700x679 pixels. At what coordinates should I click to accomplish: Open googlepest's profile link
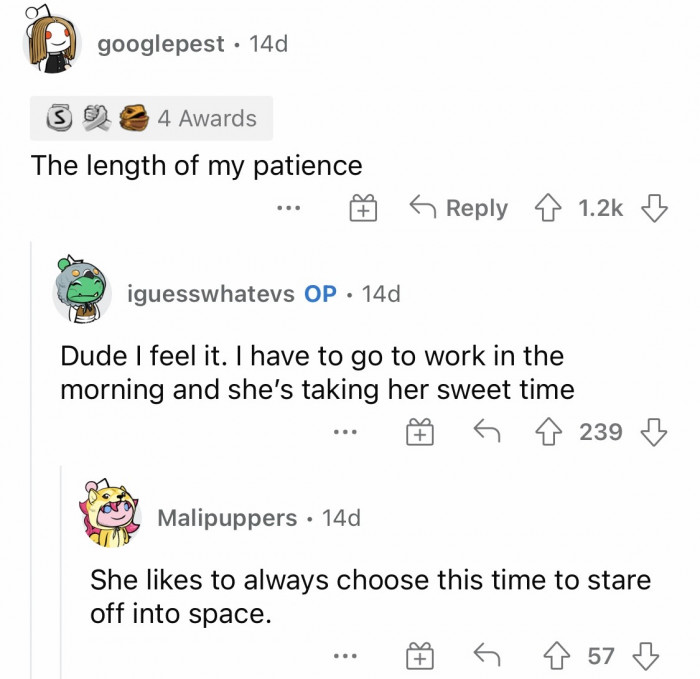click(161, 45)
